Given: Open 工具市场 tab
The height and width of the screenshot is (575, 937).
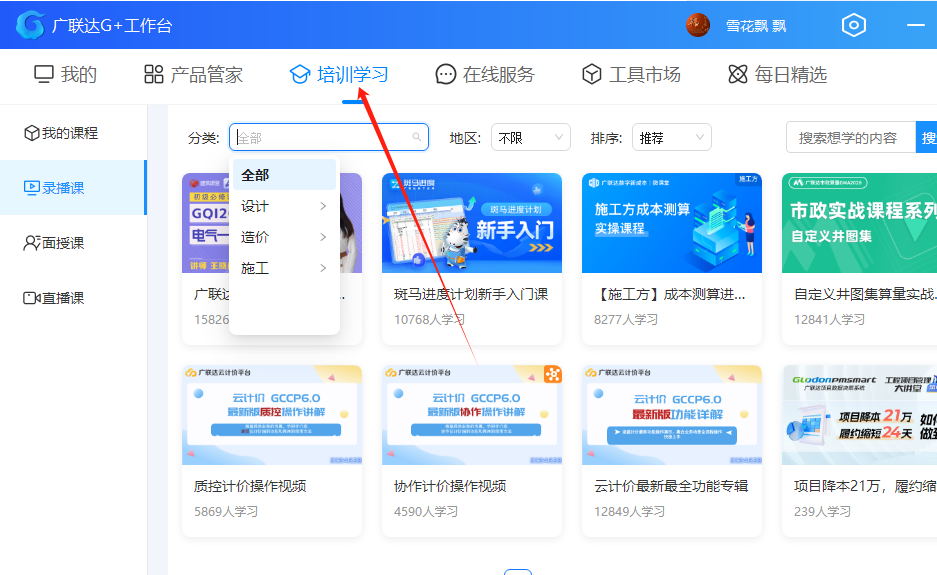Looking at the screenshot, I should click(x=631, y=75).
